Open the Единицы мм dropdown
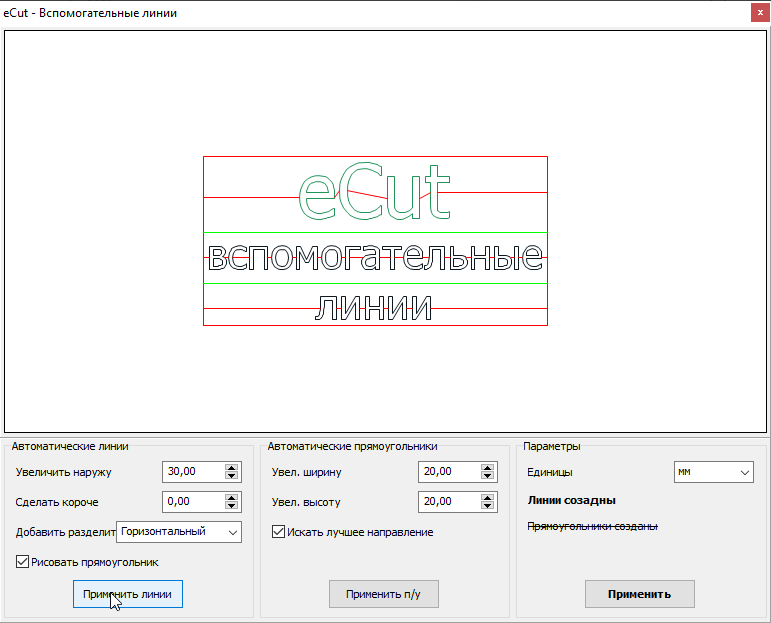Screen dimensions: 771x623 coord(713,472)
